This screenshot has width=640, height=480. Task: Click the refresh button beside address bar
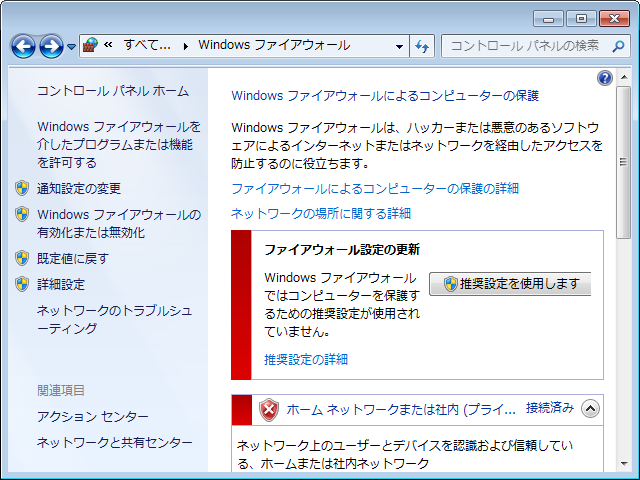422,46
